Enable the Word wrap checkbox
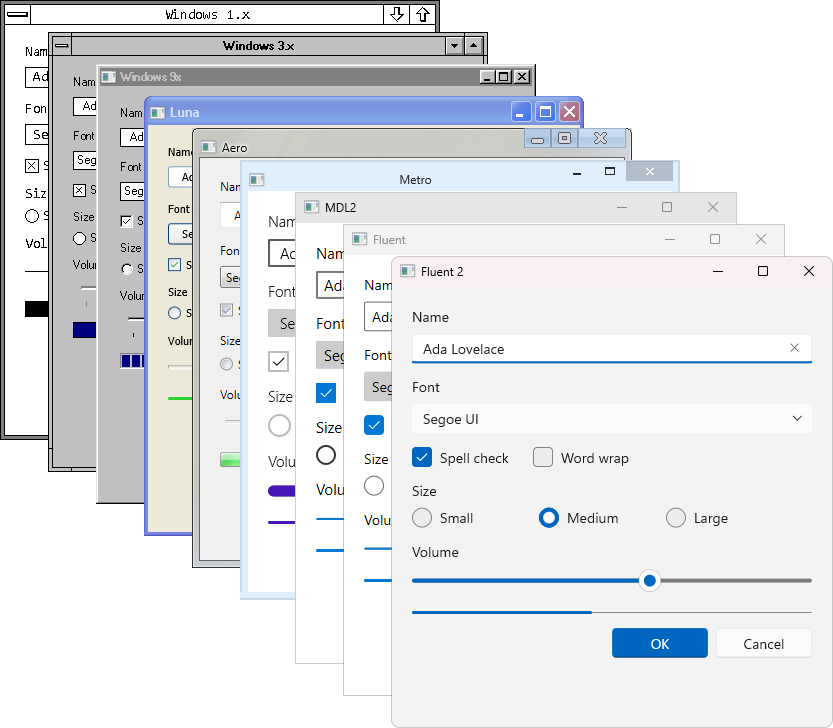The width and height of the screenshot is (833, 728). pos(543,457)
